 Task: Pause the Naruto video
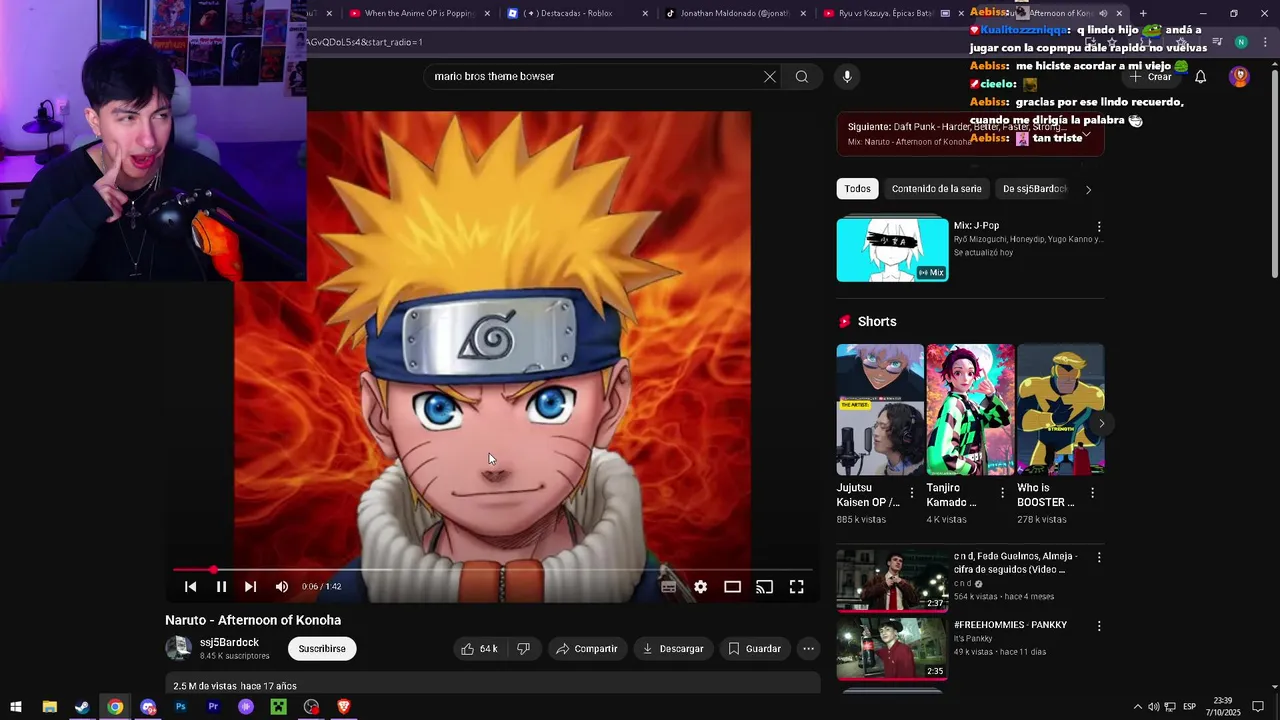pyautogui.click(x=221, y=587)
